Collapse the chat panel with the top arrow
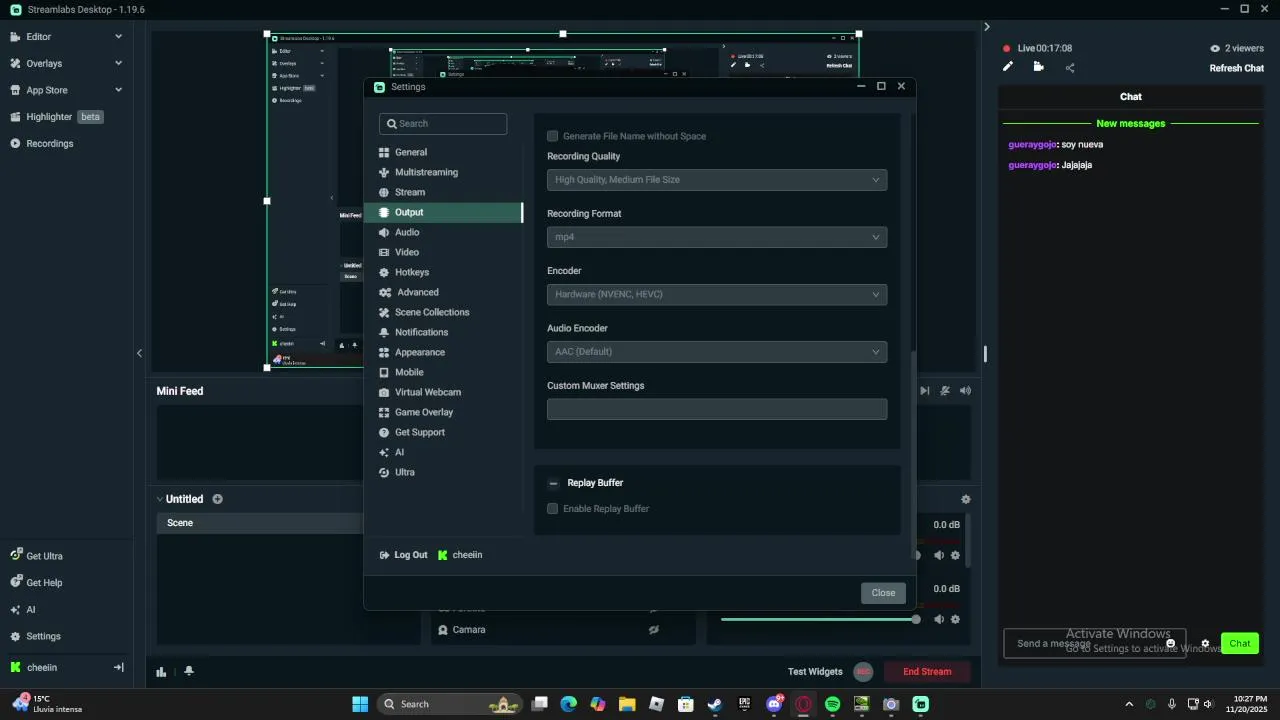Image resolution: width=1280 pixels, height=720 pixels. (986, 27)
